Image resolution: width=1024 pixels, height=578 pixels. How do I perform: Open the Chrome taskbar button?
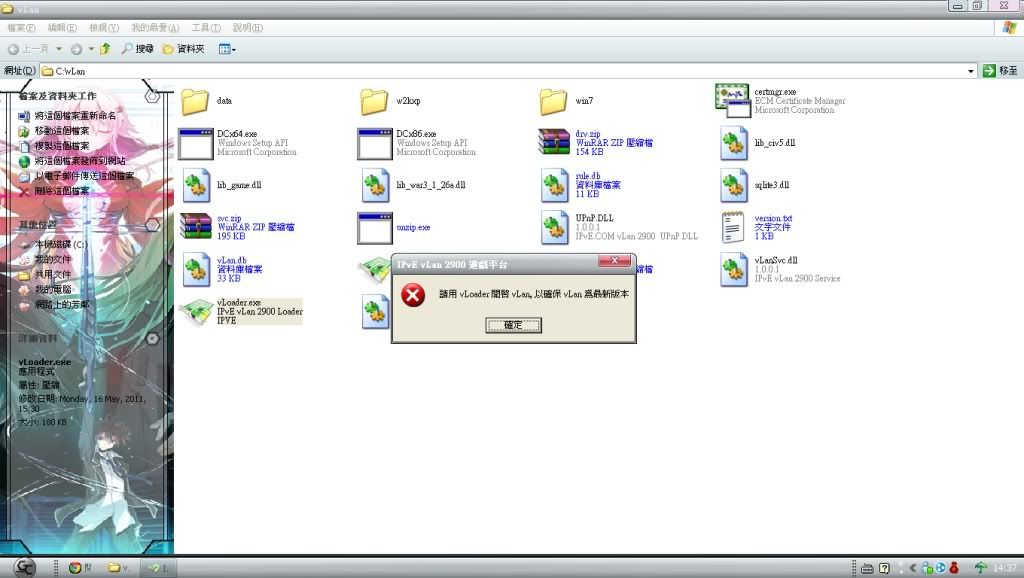[78, 567]
